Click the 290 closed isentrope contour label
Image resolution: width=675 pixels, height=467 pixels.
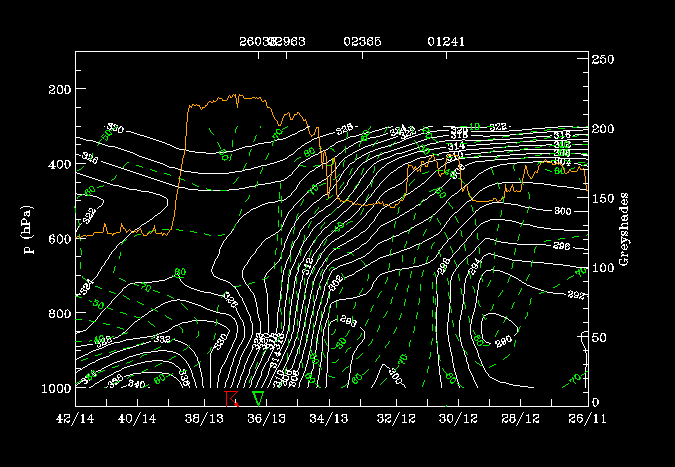click(x=503, y=341)
